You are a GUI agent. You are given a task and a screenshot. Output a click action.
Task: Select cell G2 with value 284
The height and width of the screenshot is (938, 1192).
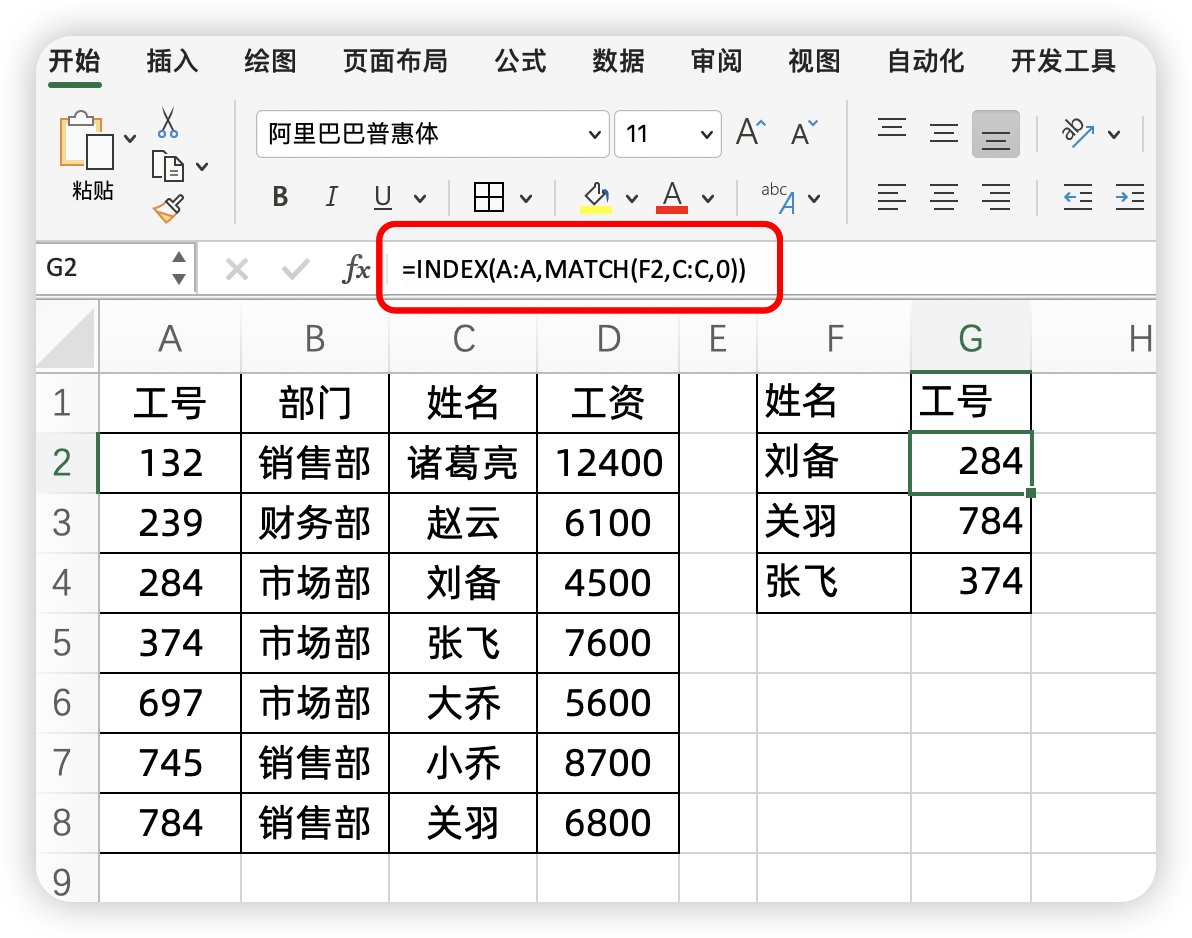[x=971, y=462]
